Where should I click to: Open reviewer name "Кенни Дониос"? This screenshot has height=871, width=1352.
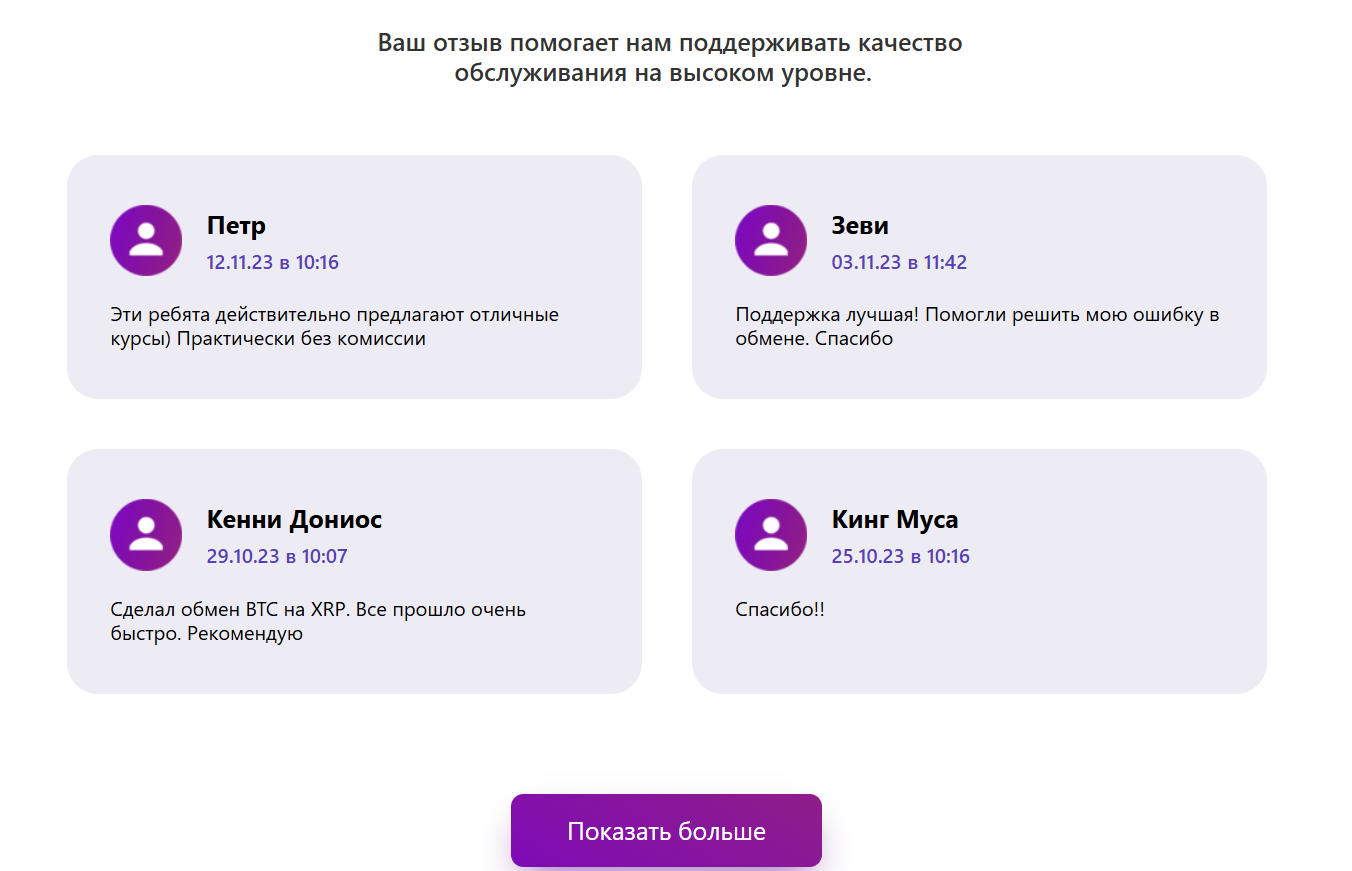294,520
